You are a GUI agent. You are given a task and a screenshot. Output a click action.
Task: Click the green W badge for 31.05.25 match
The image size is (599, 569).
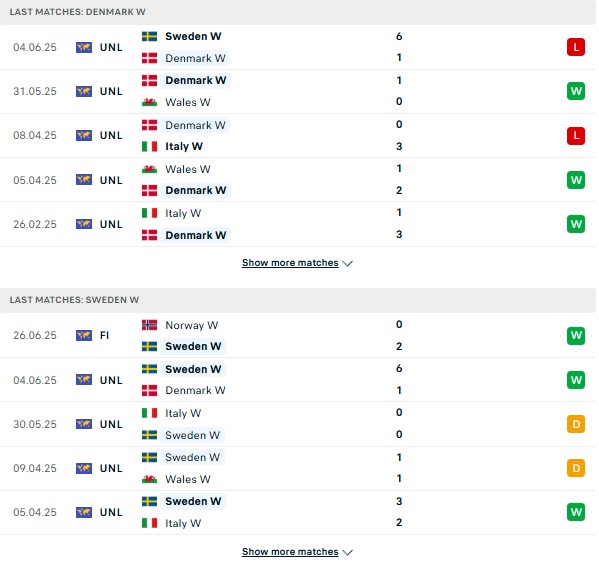[576, 91]
